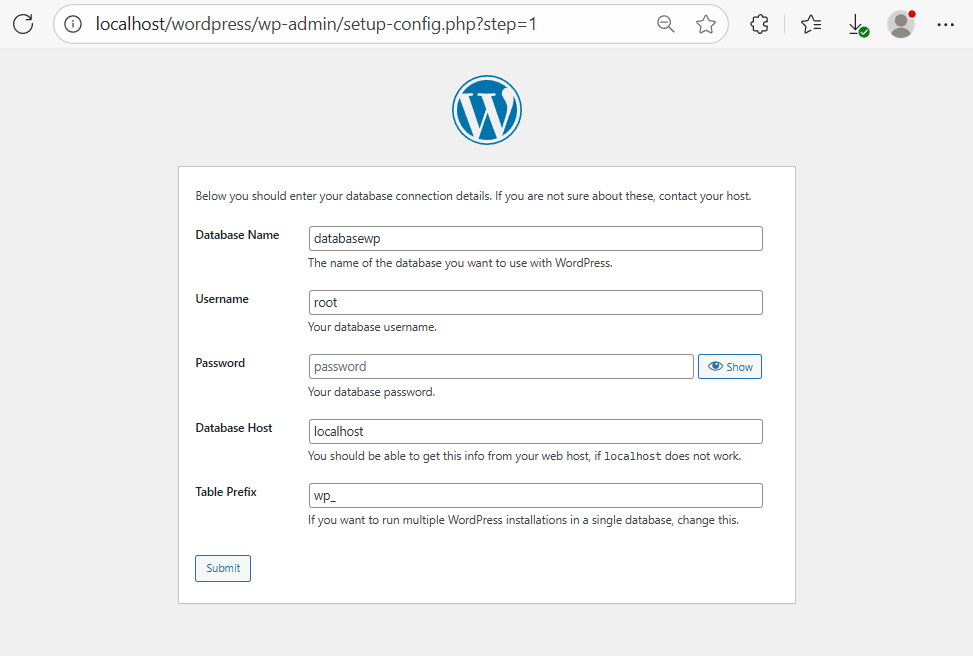
Task: Focus the Database Host field
Action: (x=535, y=431)
